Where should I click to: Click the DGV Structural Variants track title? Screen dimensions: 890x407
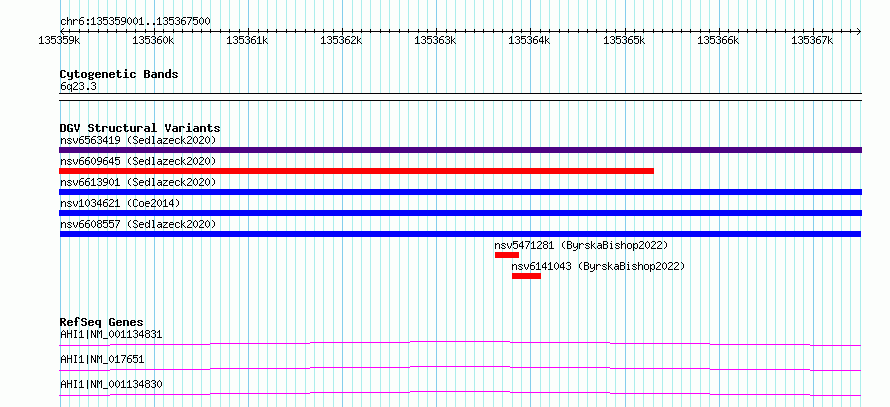click(140, 128)
